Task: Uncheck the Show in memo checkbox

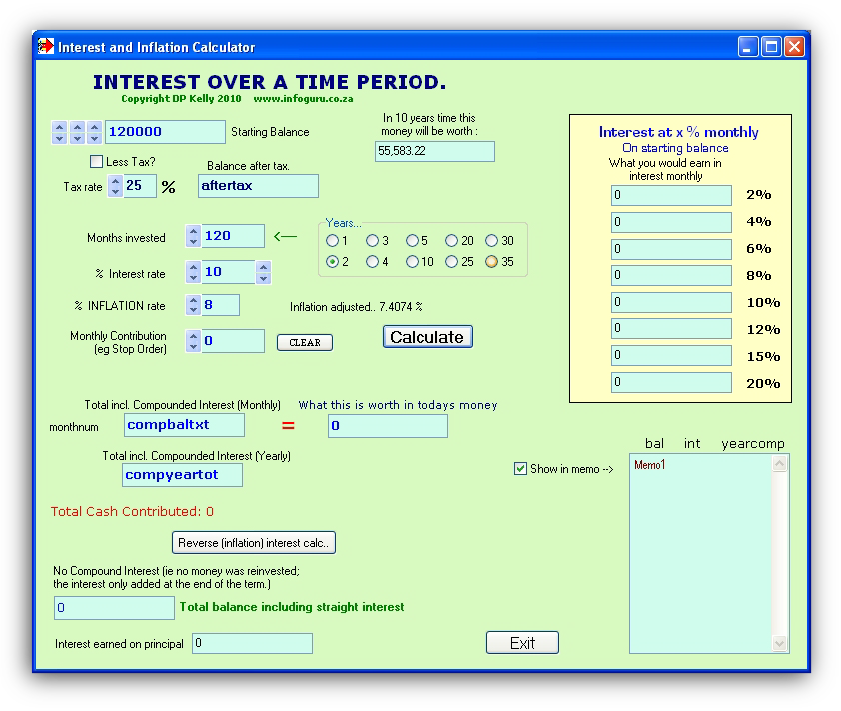Action: 520,469
